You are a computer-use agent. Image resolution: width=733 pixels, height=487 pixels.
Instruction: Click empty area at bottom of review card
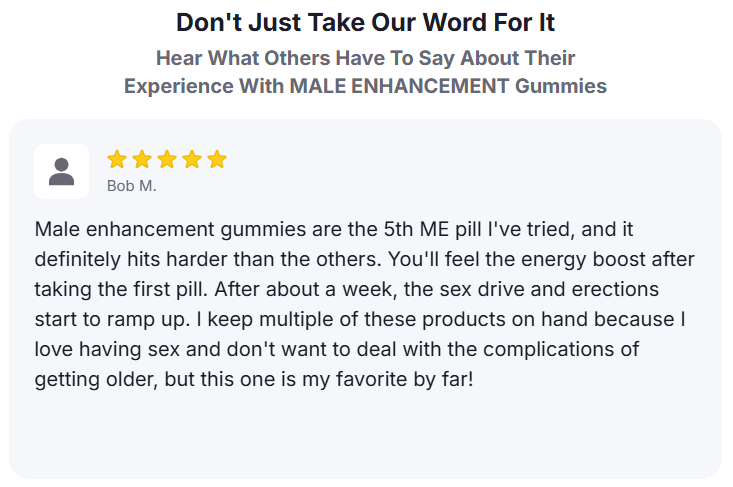pos(365,440)
